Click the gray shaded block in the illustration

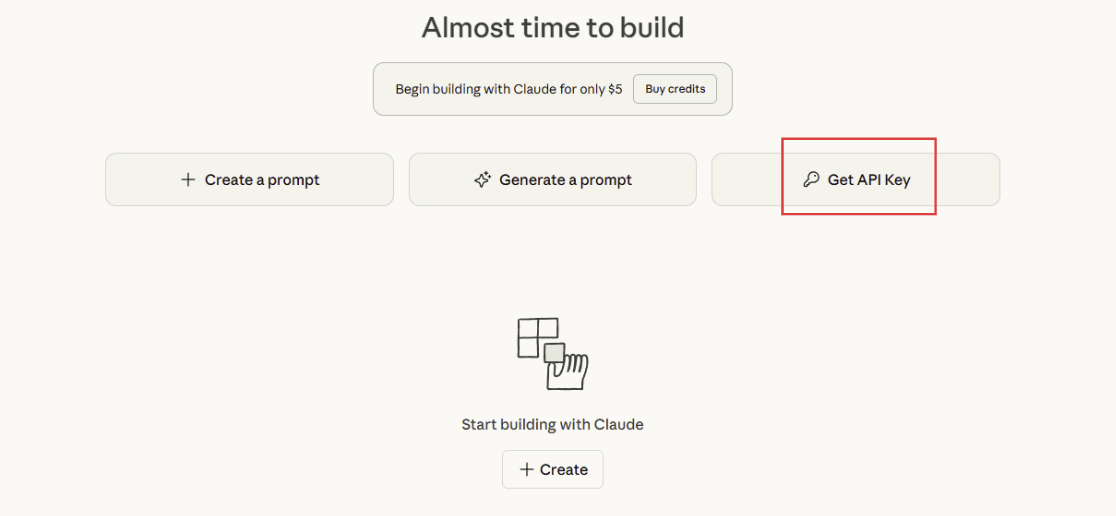coord(554,352)
